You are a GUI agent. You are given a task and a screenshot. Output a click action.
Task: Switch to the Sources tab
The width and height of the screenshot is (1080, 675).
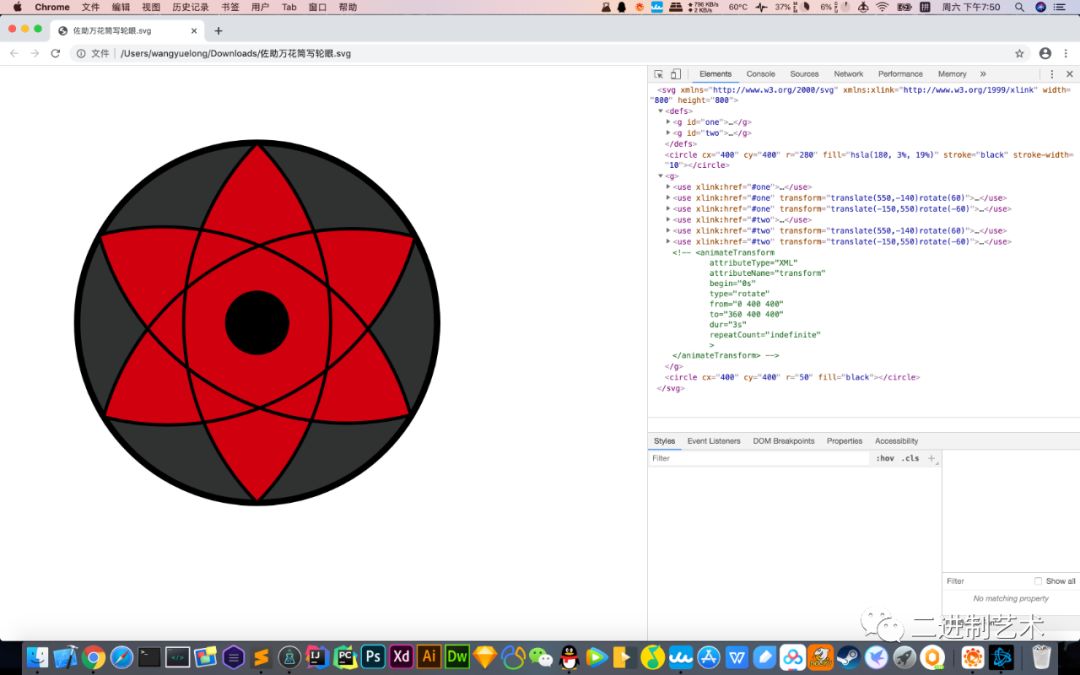[804, 74]
